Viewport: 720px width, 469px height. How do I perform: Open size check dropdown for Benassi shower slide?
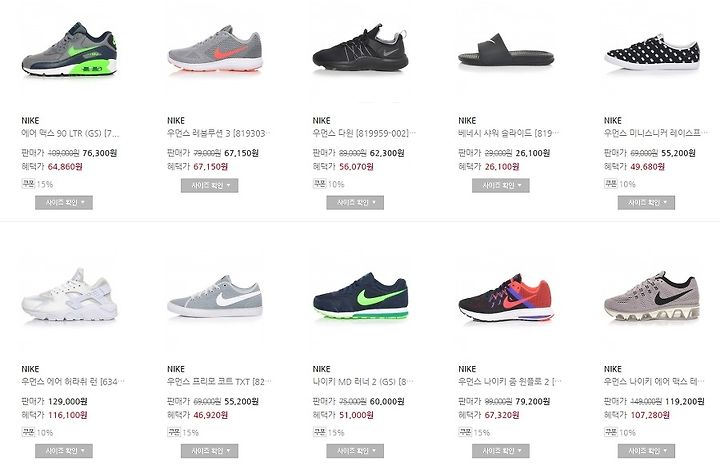pyautogui.click(x=501, y=186)
